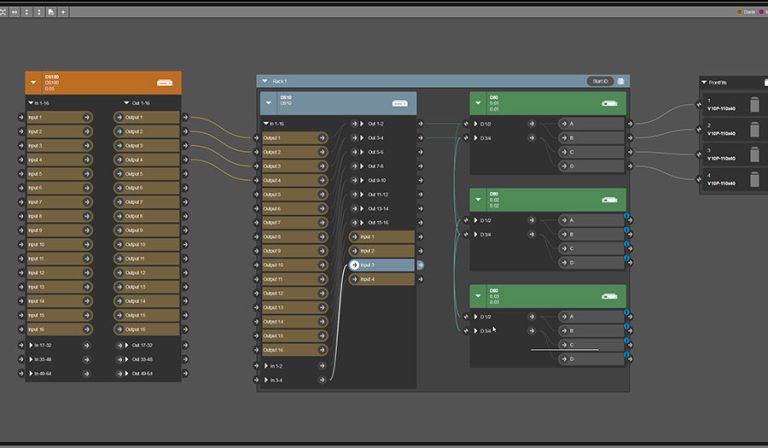Click blue info badge on third D80 channel D

626,354
